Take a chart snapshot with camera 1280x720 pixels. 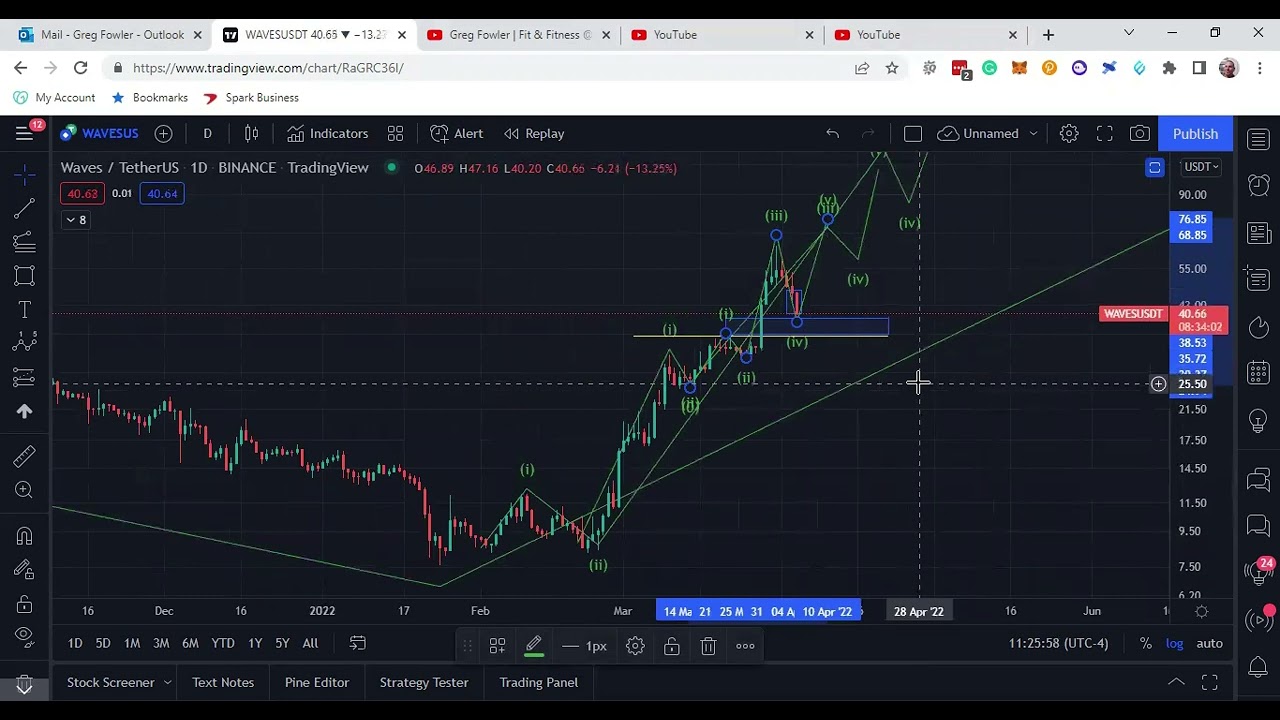click(1140, 133)
